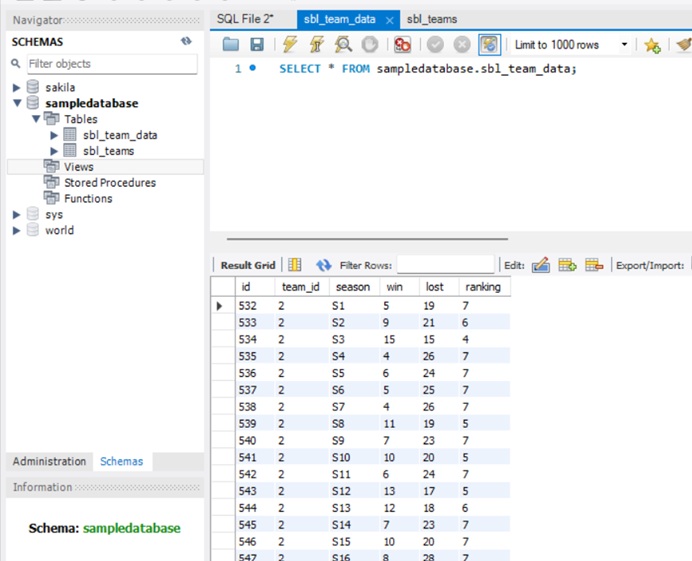Switch to SQL File 2 tab
The height and width of the screenshot is (561, 692).
[245, 19]
